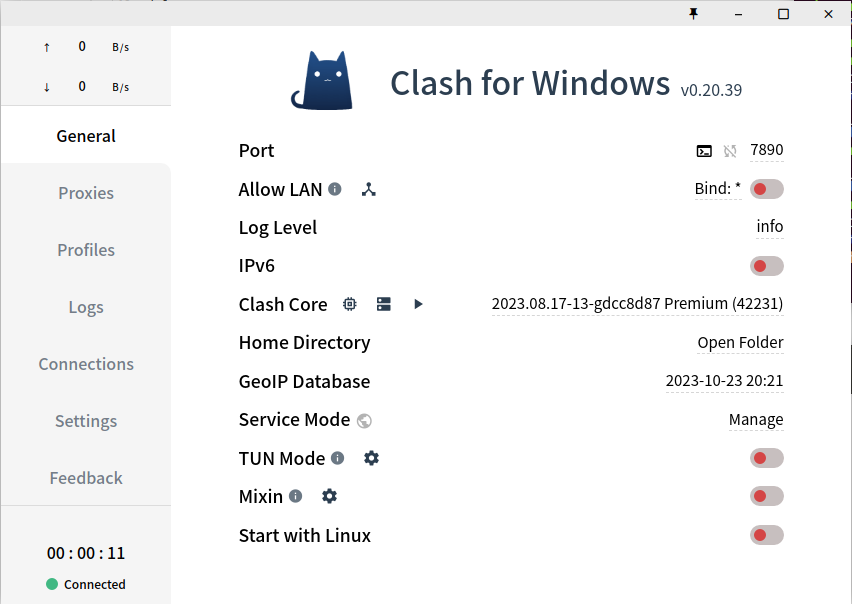Screen dimensions: 852x604
Task: Click the globe icon beside Service Mode
Action: (x=365, y=420)
